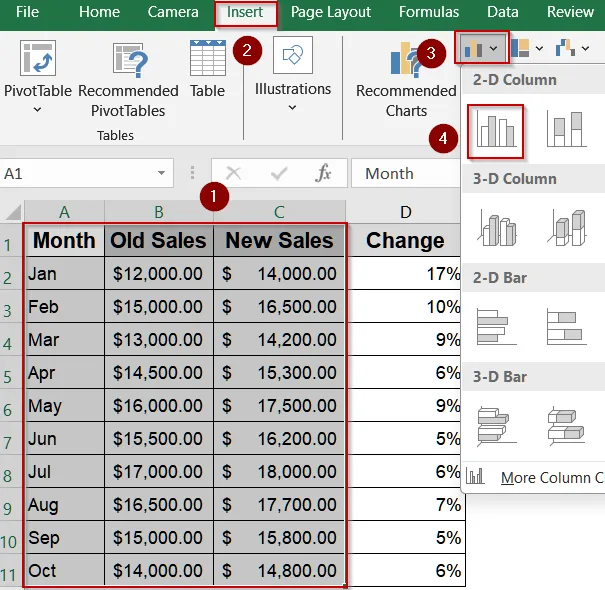
Task: Click the Old Sales header cell
Action: (x=159, y=240)
